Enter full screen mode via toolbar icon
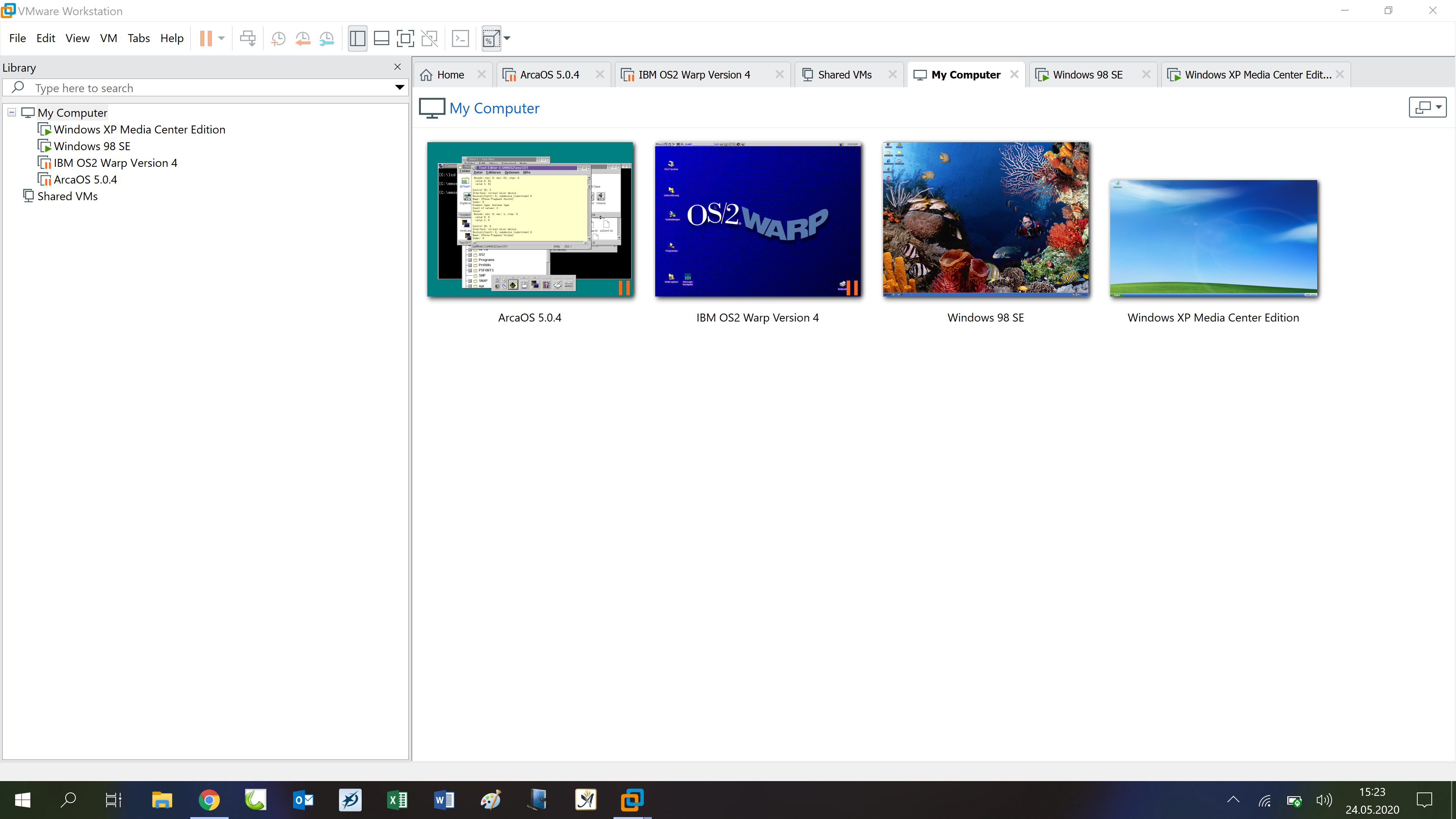 pos(405,38)
